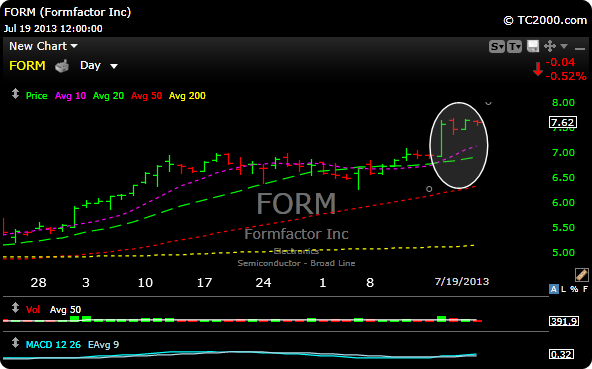Click the 6.00 price scale label

coord(563,202)
